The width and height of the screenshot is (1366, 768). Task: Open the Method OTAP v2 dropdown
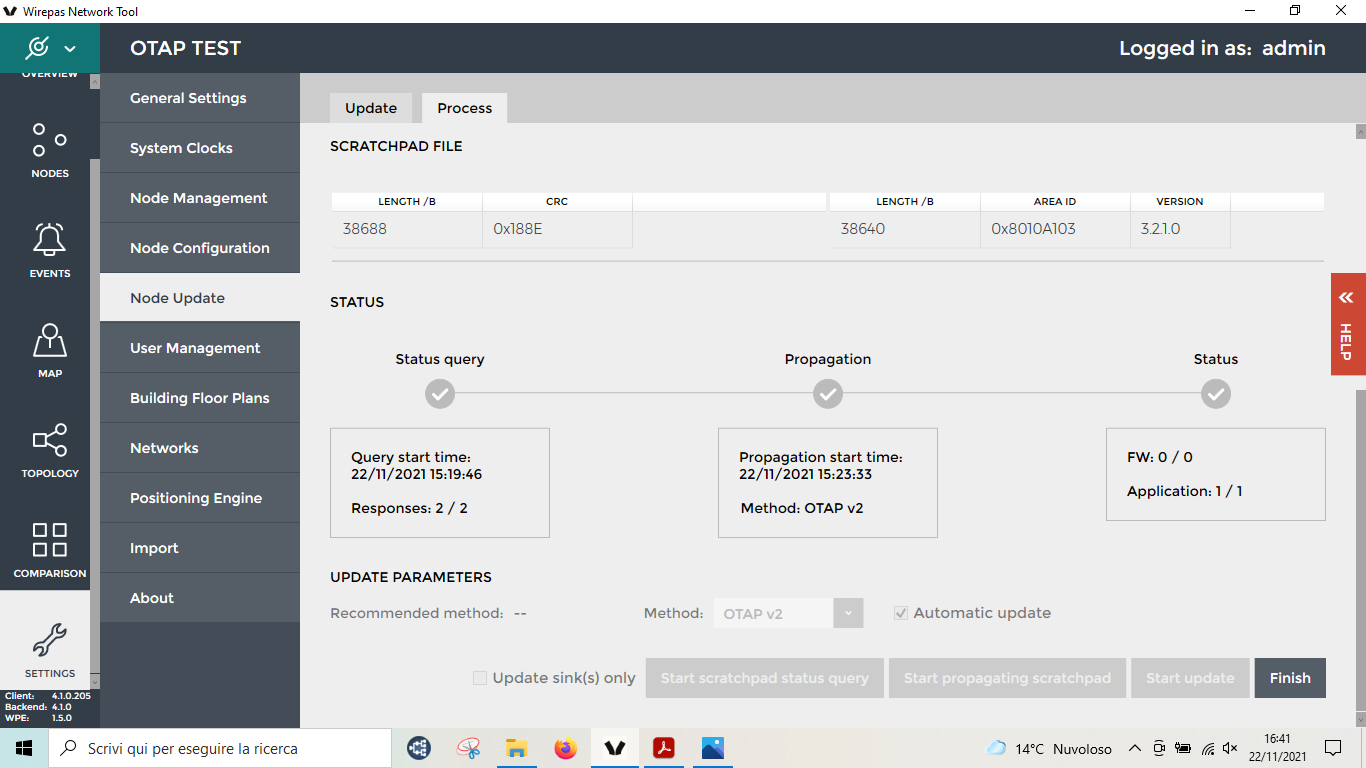[788, 613]
